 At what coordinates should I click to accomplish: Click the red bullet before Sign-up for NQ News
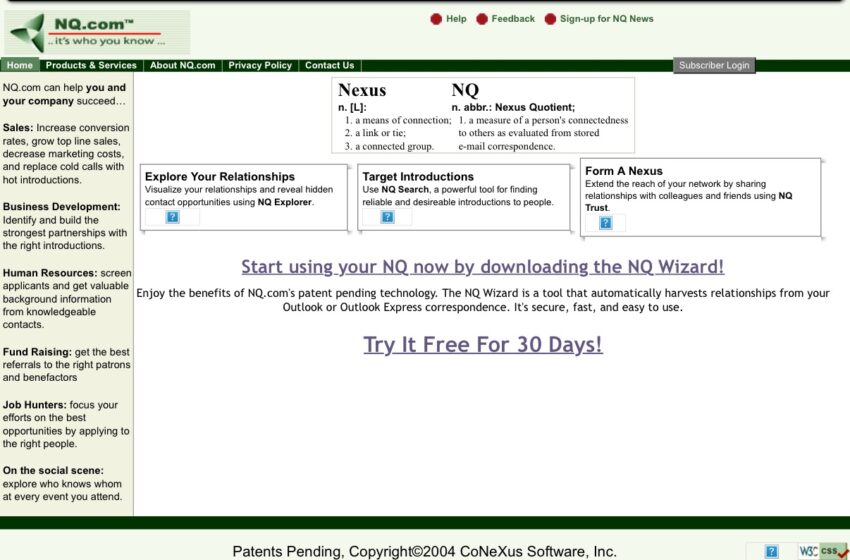pos(550,19)
